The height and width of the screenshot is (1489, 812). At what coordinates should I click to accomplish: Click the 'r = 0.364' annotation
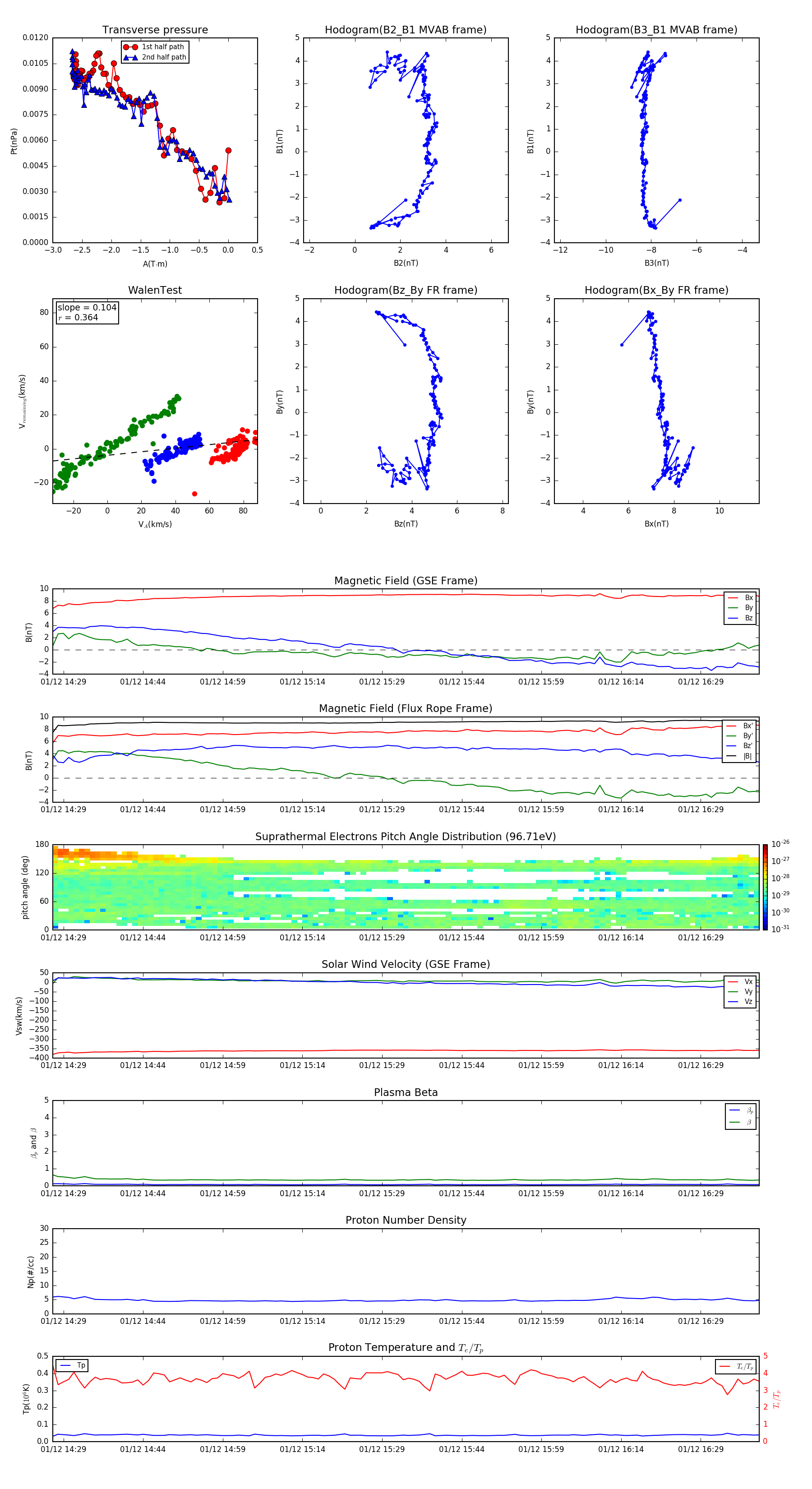tap(78, 317)
